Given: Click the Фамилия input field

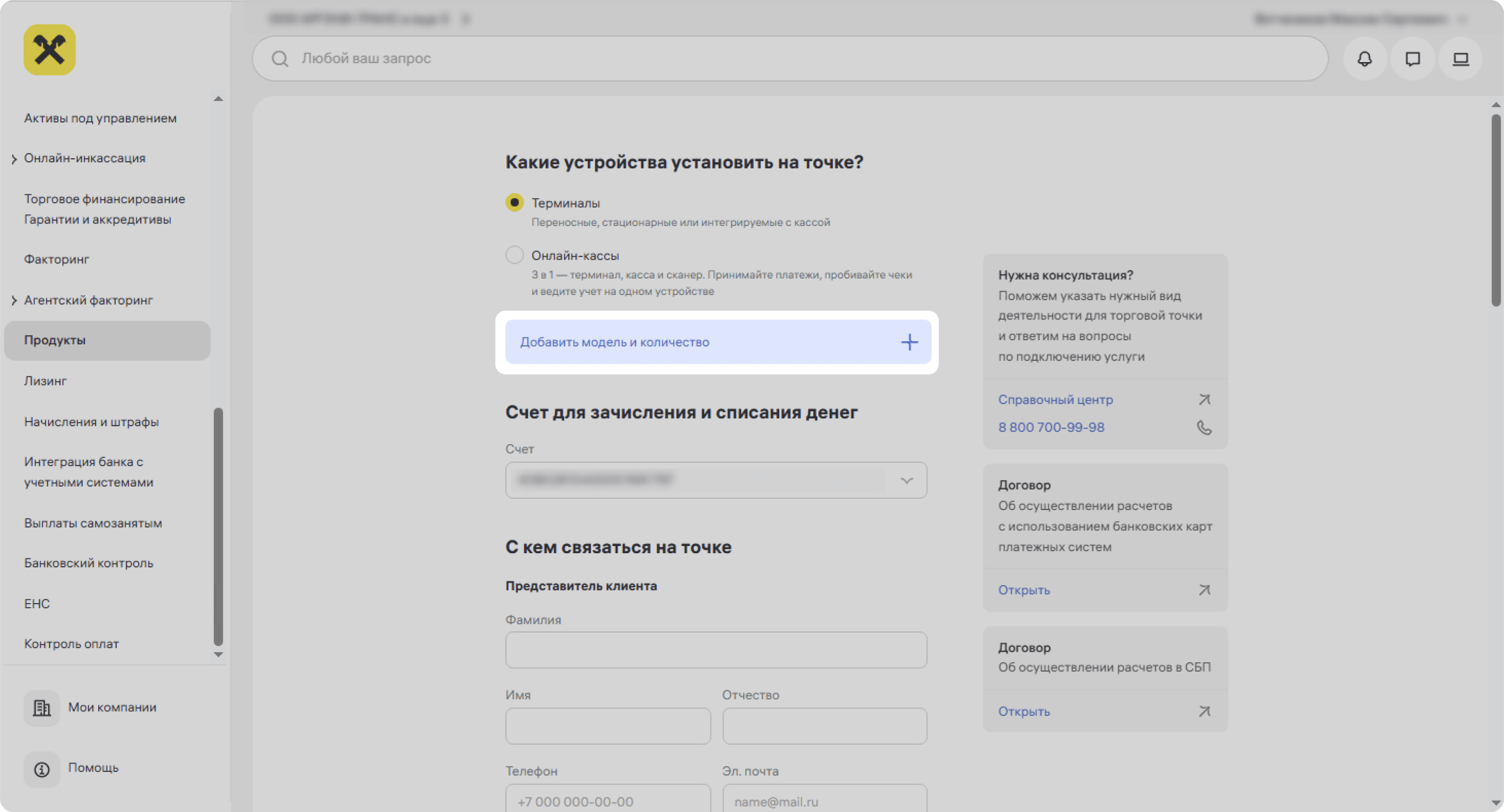Looking at the screenshot, I should coord(716,650).
